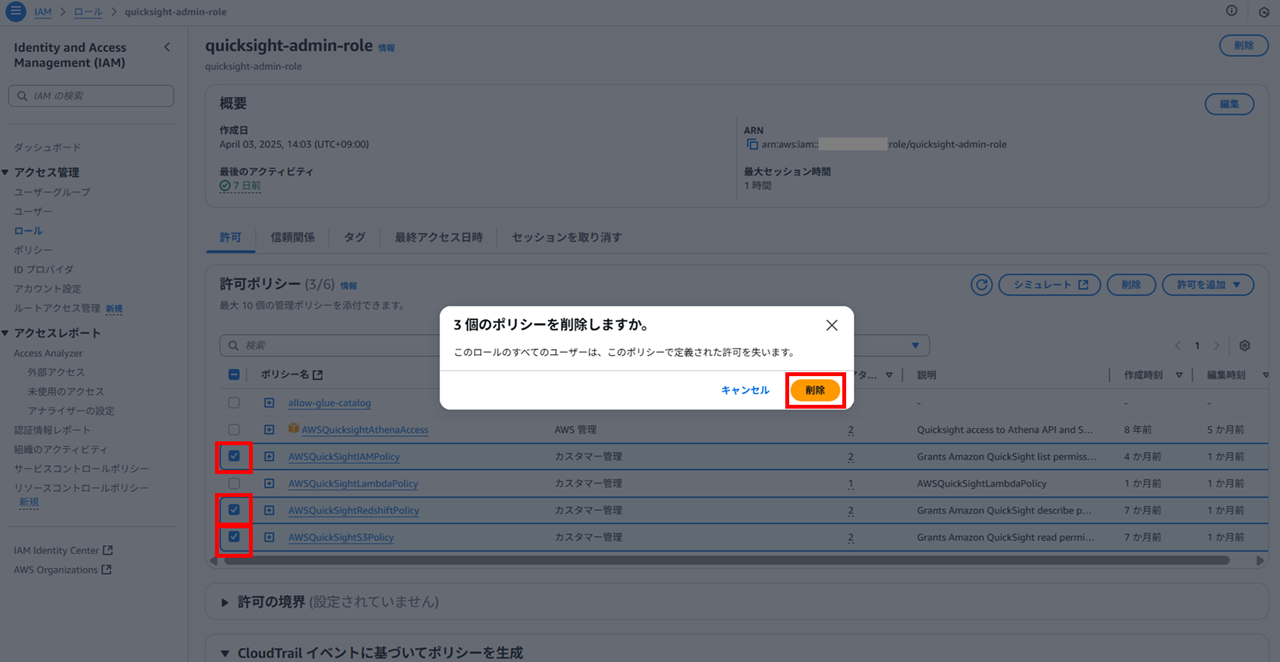This screenshot has height=662, width=1280.
Task: Click the search magnifier in policy search
Action: pyautogui.click(x=234, y=345)
